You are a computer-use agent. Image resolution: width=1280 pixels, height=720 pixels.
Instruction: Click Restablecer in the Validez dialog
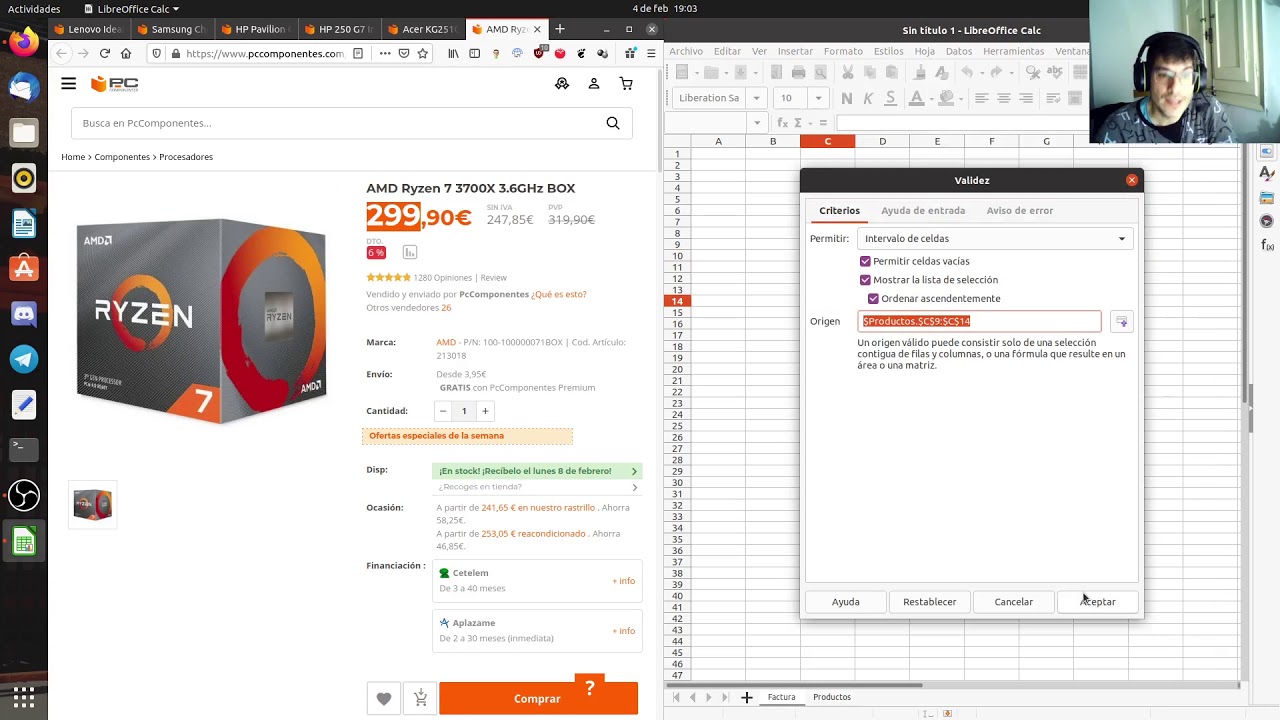(x=929, y=602)
